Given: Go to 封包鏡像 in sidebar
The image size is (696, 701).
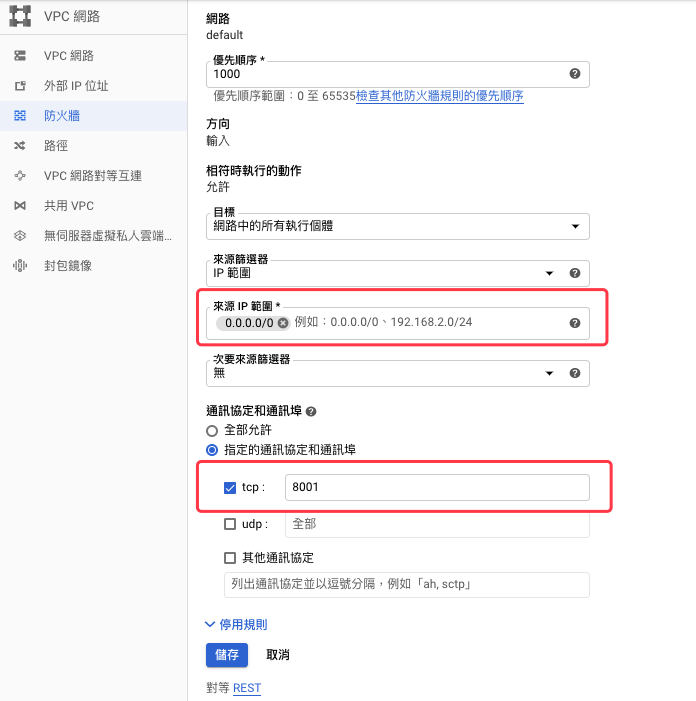Looking at the screenshot, I should click(x=93, y=266).
